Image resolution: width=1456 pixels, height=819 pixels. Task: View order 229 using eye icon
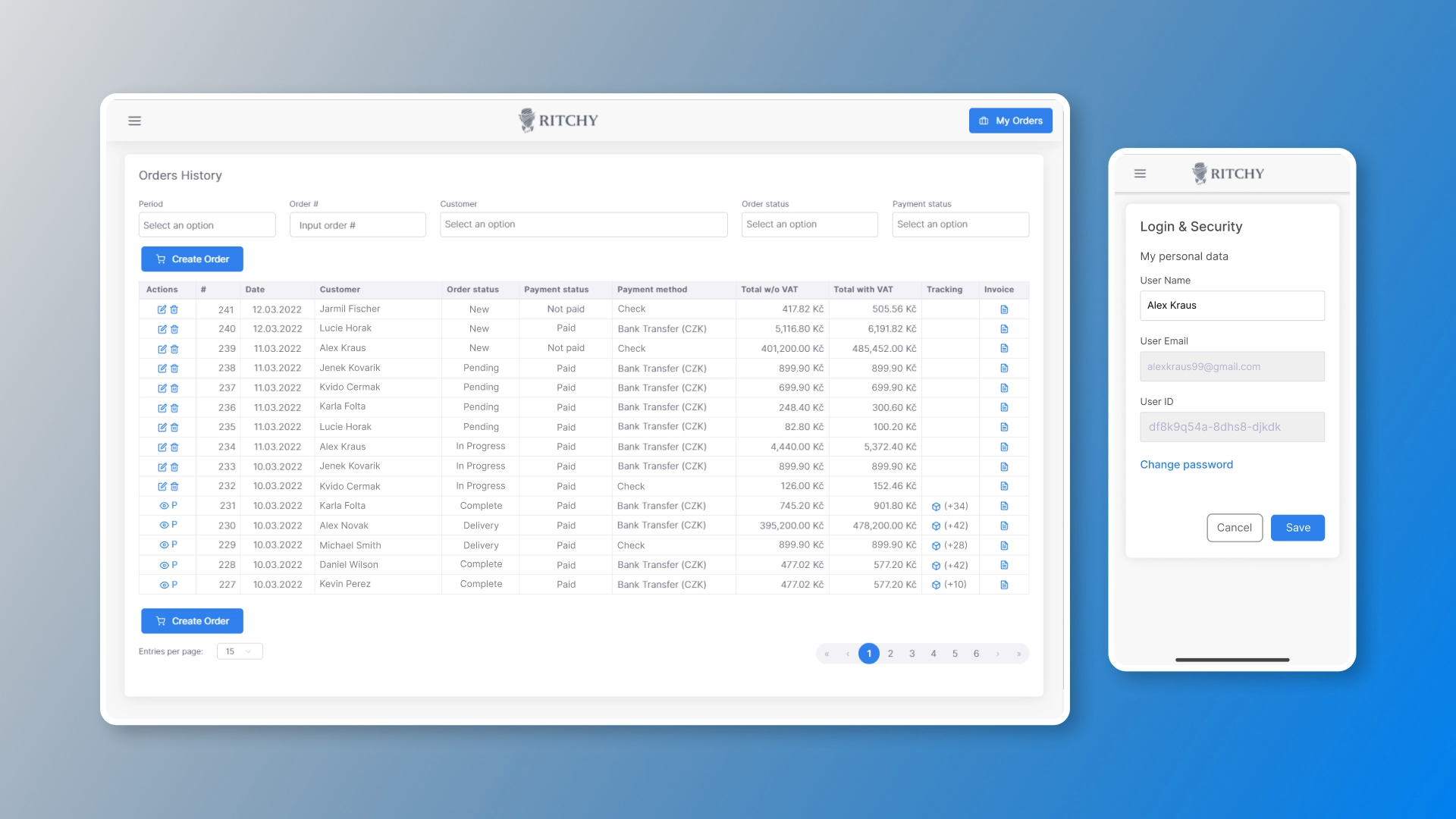[x=163, y=545]
